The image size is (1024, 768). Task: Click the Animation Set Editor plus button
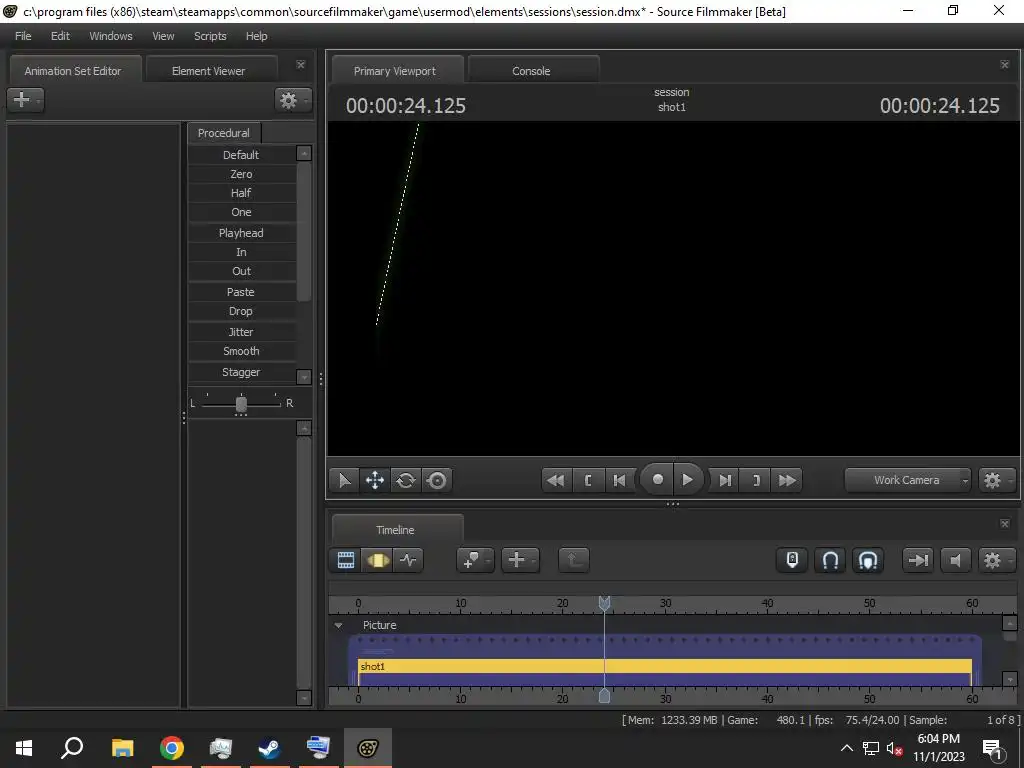click(25, 100)
